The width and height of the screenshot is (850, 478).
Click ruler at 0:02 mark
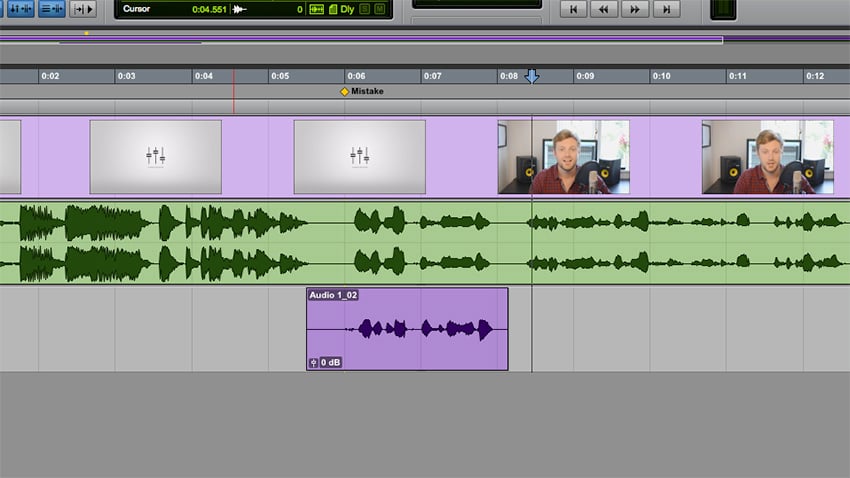pyautogui.click(x=50, y=76)
